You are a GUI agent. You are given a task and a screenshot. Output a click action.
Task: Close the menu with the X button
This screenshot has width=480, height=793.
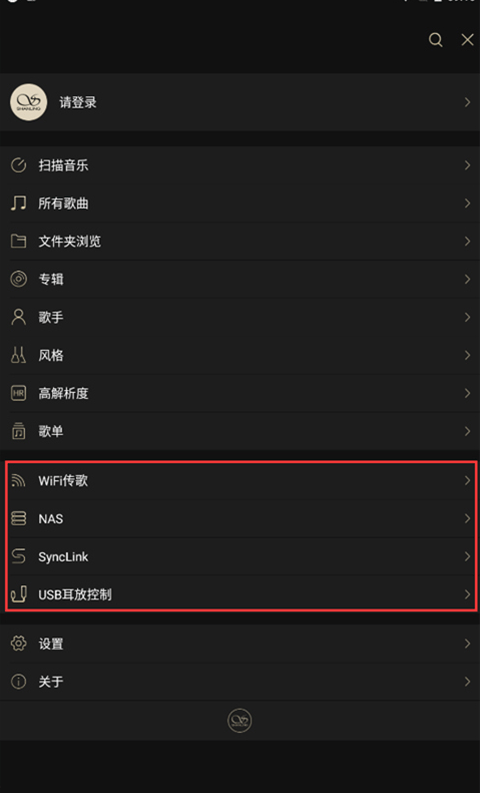tap(467, 40)
